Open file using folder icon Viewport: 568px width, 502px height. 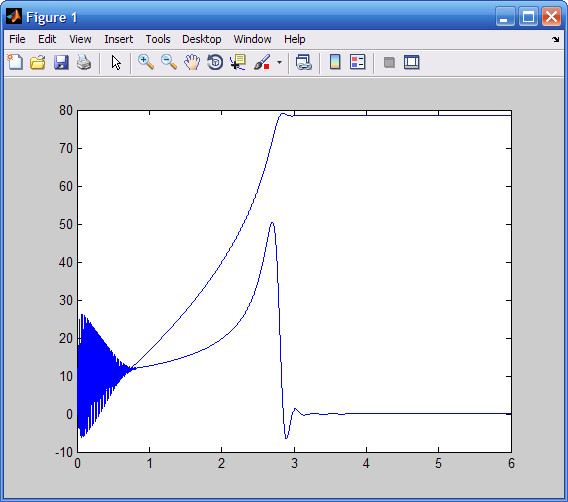(38, 62)
